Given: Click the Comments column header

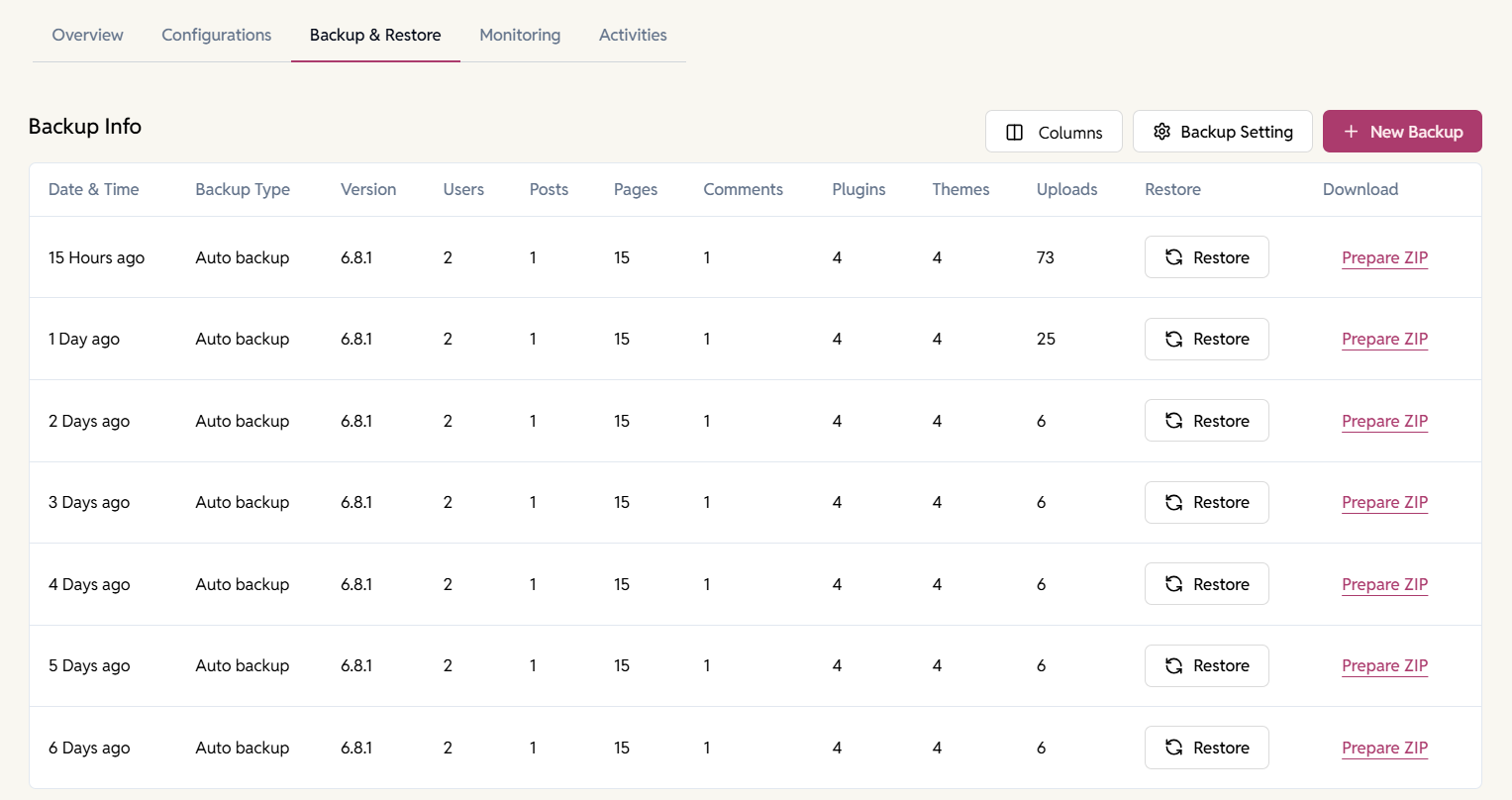Looking at the screenshot, I should [743, 189].
